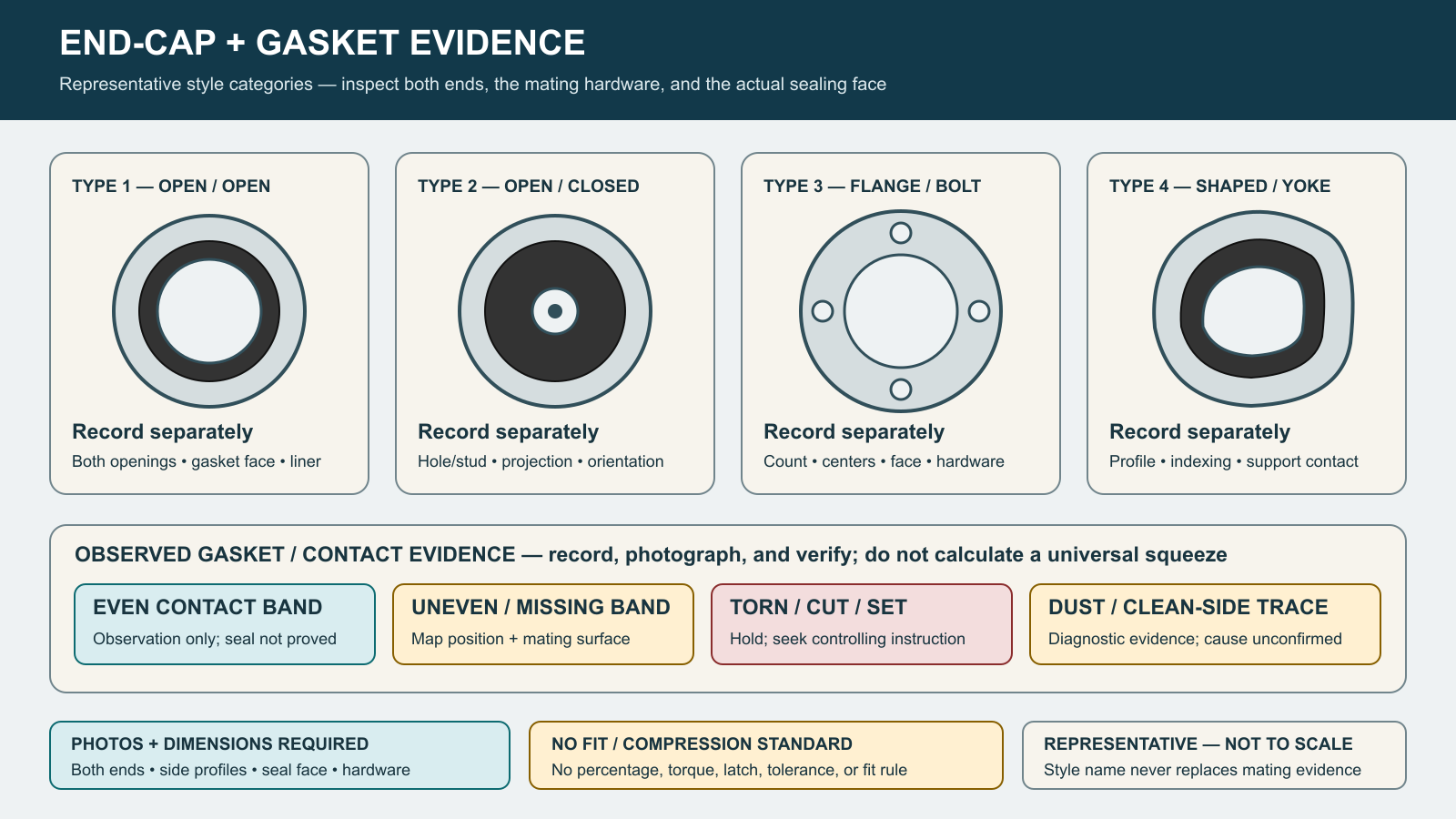Click the END-CAP + GASKET EVIDENCE title

coord(322,43)
